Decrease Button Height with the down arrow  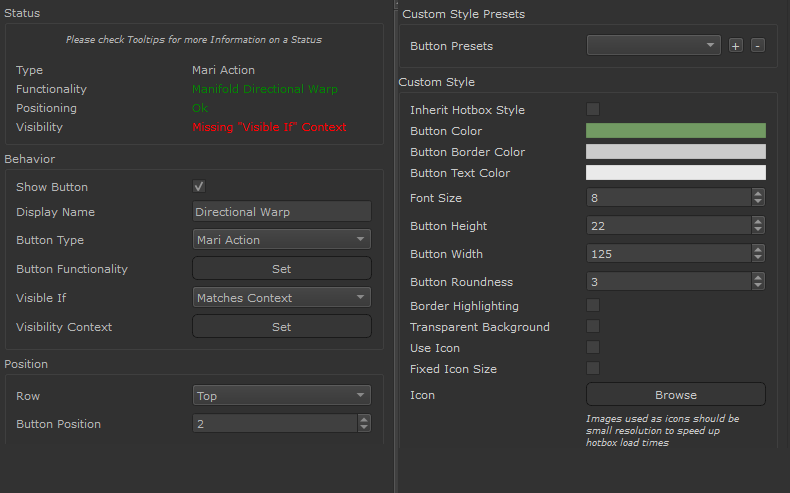[758, 230]
